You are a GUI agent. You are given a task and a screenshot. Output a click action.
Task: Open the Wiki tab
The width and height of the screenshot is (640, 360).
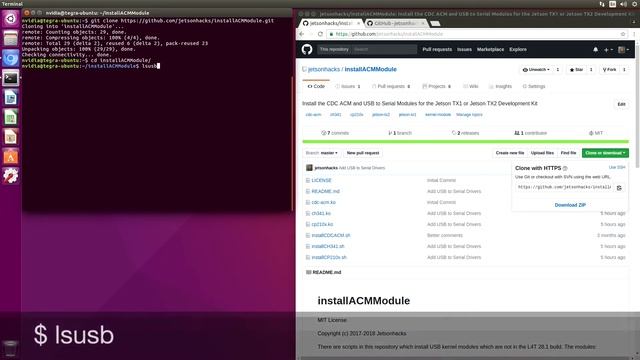471,87
